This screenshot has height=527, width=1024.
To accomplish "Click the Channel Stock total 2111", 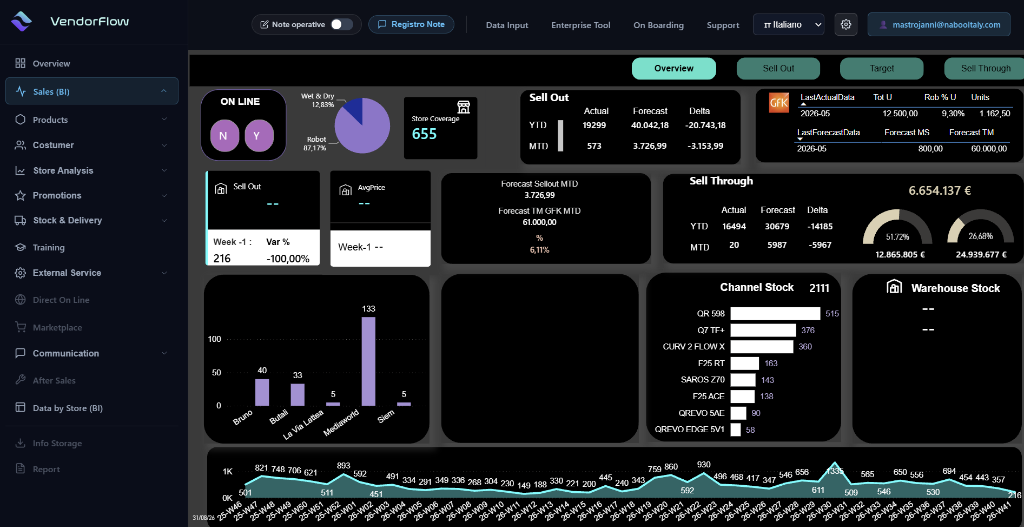I will pos(819,288).
